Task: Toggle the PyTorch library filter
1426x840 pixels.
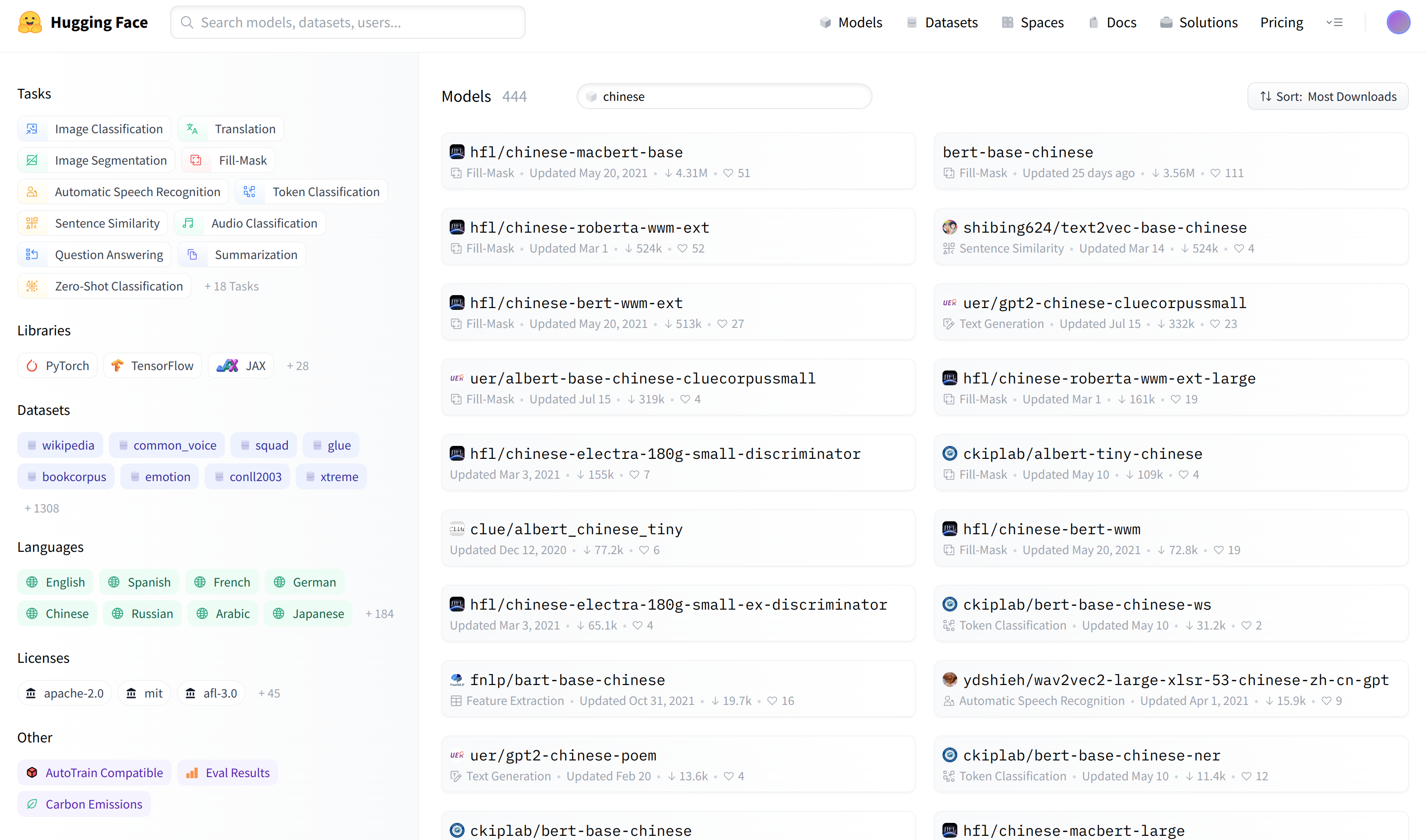Action: (57, 366)
